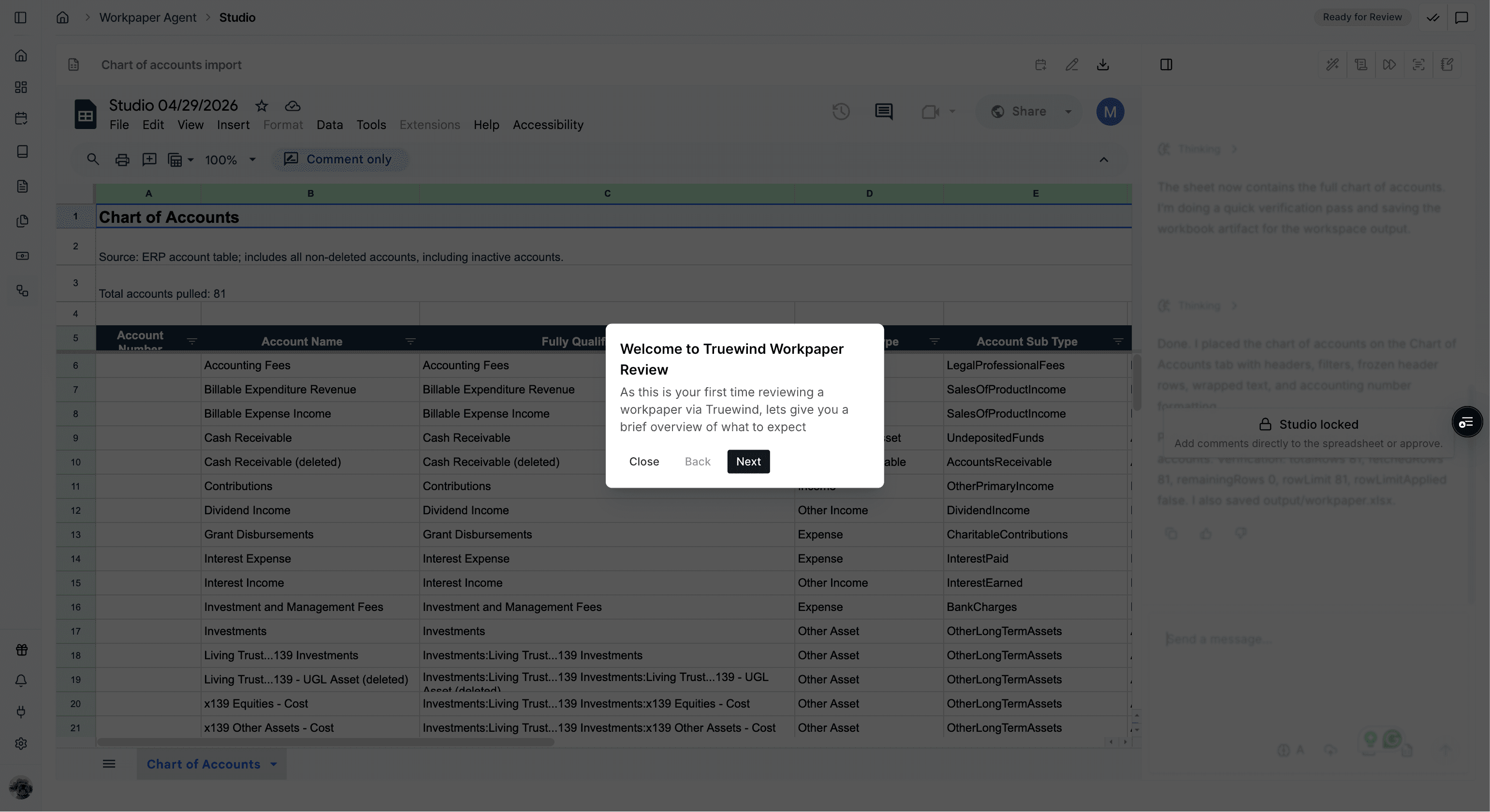1490x812 pixels.
Task: Click Workpaper Agent breadcrumb link
Action: [147, 17]
